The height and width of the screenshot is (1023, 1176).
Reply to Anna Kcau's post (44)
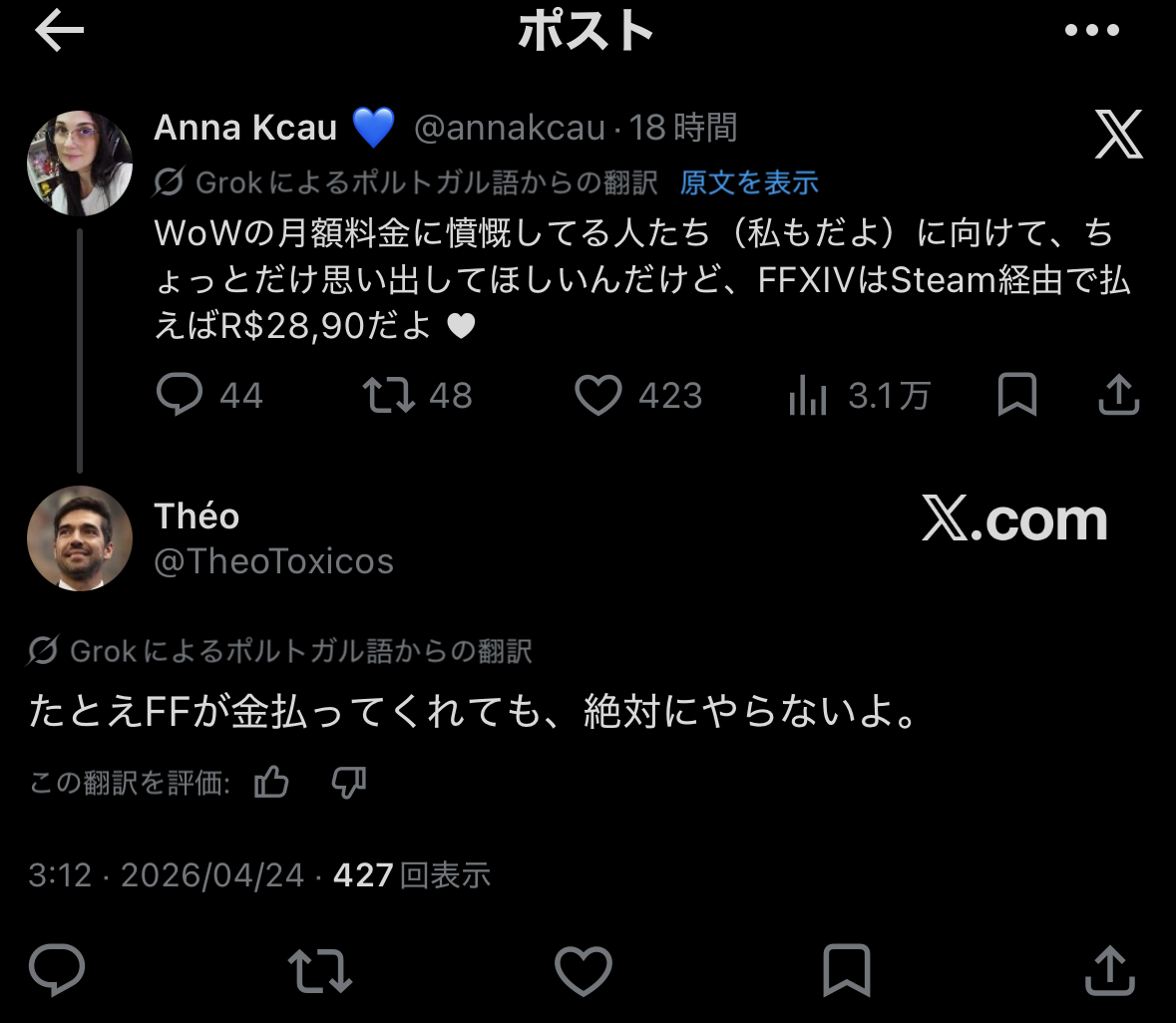point(181,396)
